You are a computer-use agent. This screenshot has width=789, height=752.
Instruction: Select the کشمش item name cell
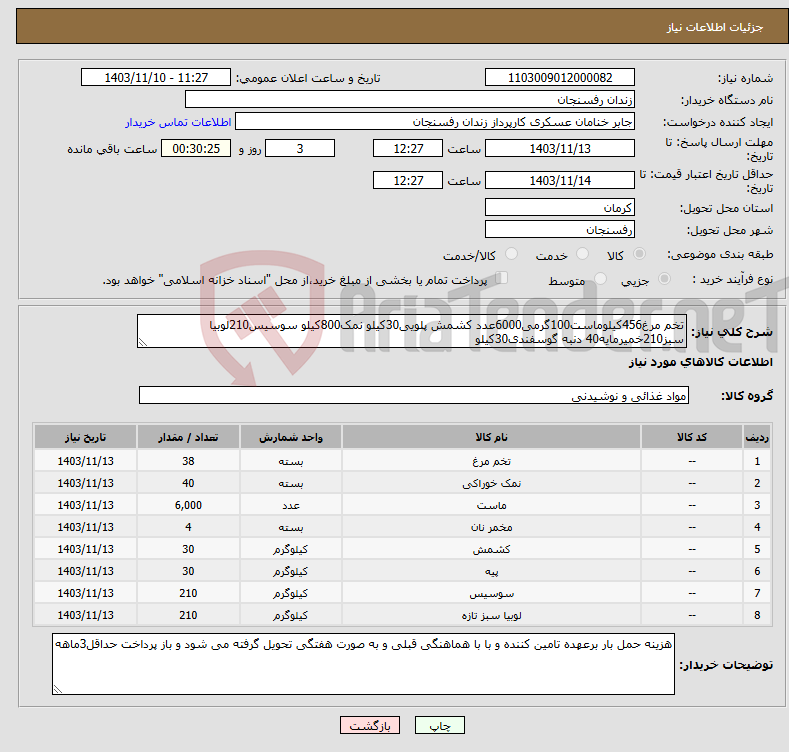[492, 549]
